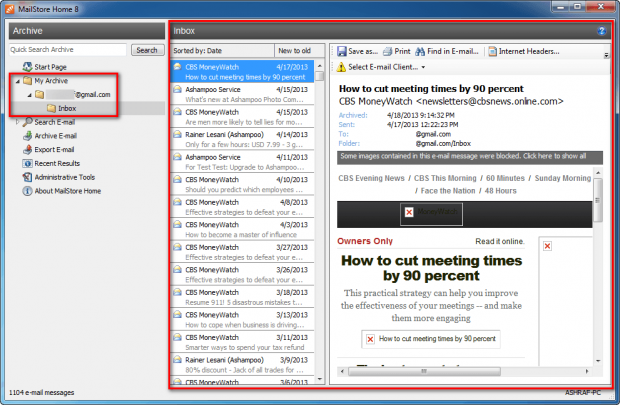Select 'Are men more likely to tell lies' message

(242, 117)
